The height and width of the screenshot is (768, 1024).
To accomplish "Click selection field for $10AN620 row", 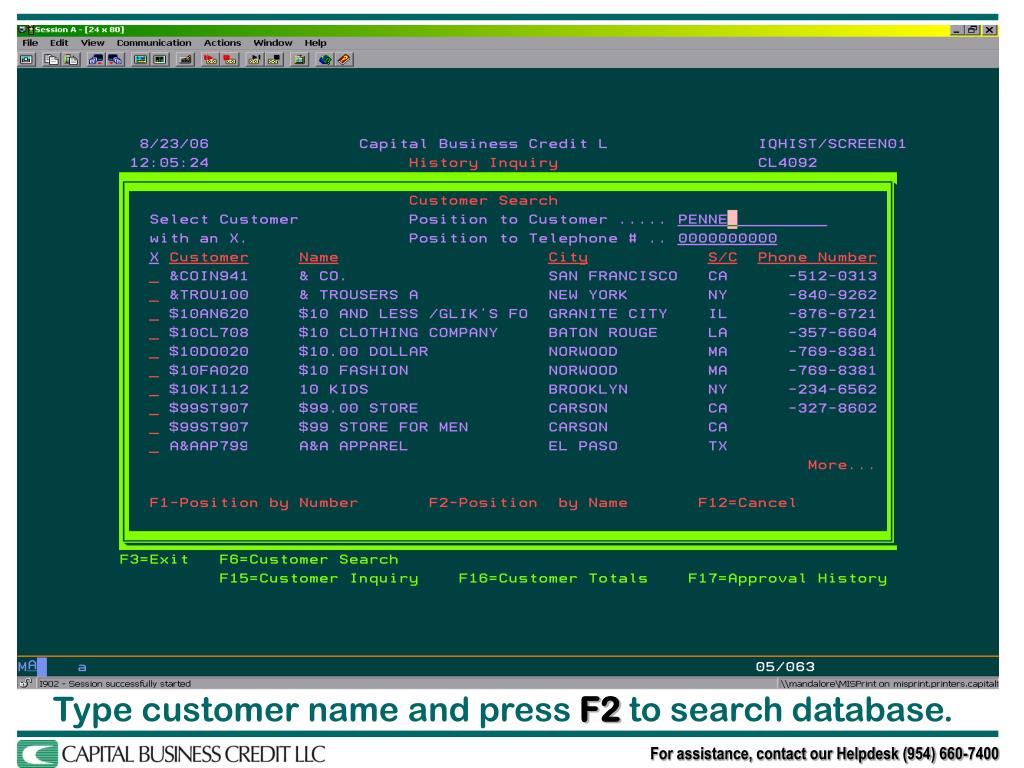I will tap(154, 314).
